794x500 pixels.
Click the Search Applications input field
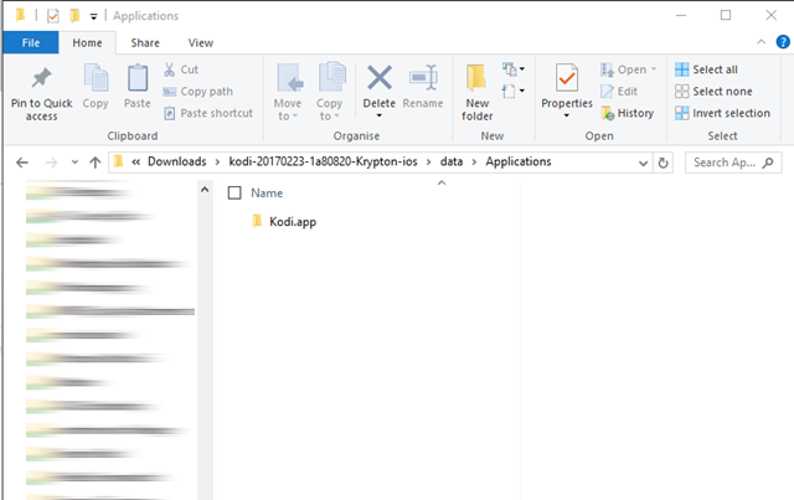click(x=726, y=162)
